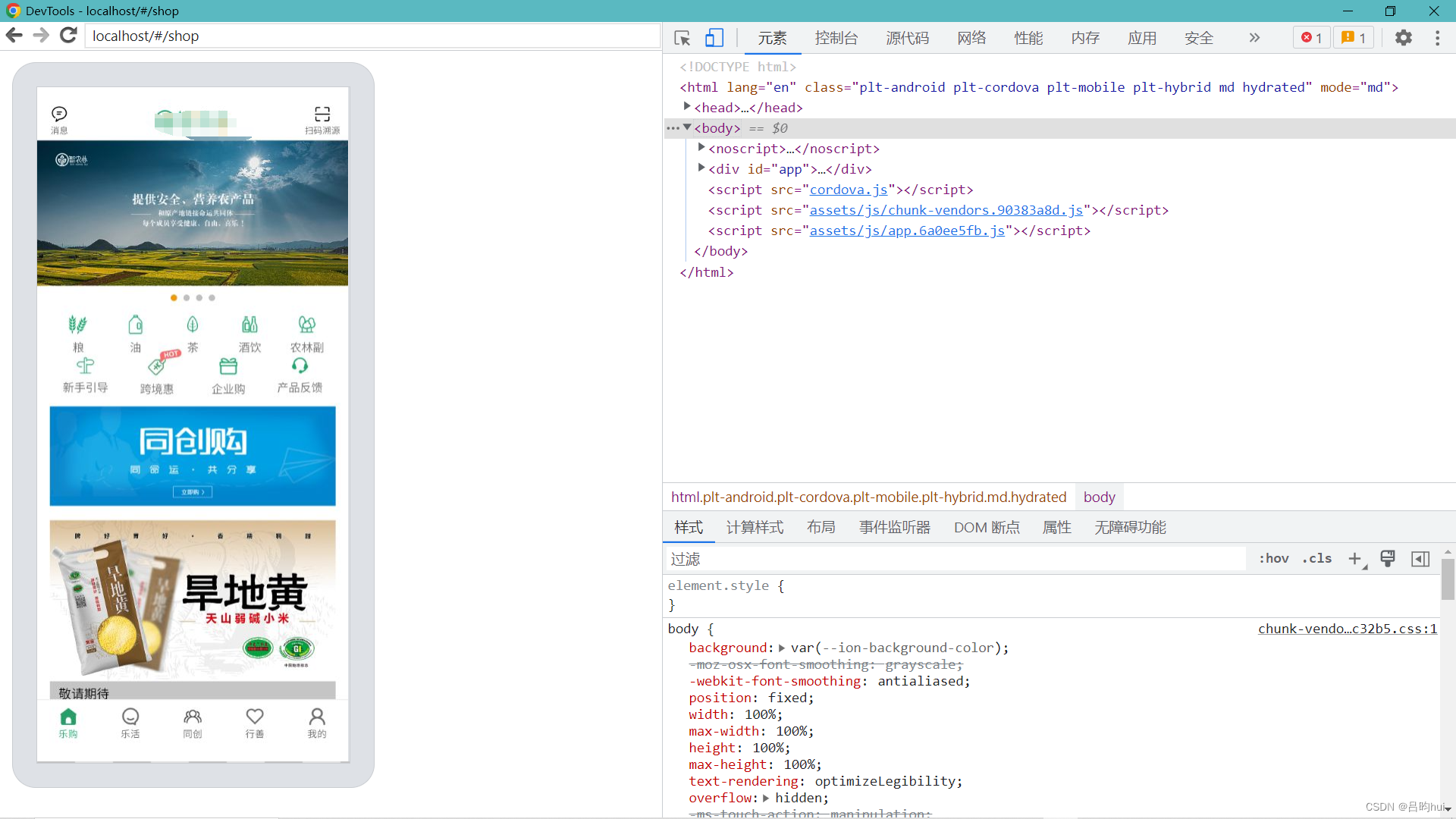
Task: Click the inspect element picker icon
Action: (682, 38)
